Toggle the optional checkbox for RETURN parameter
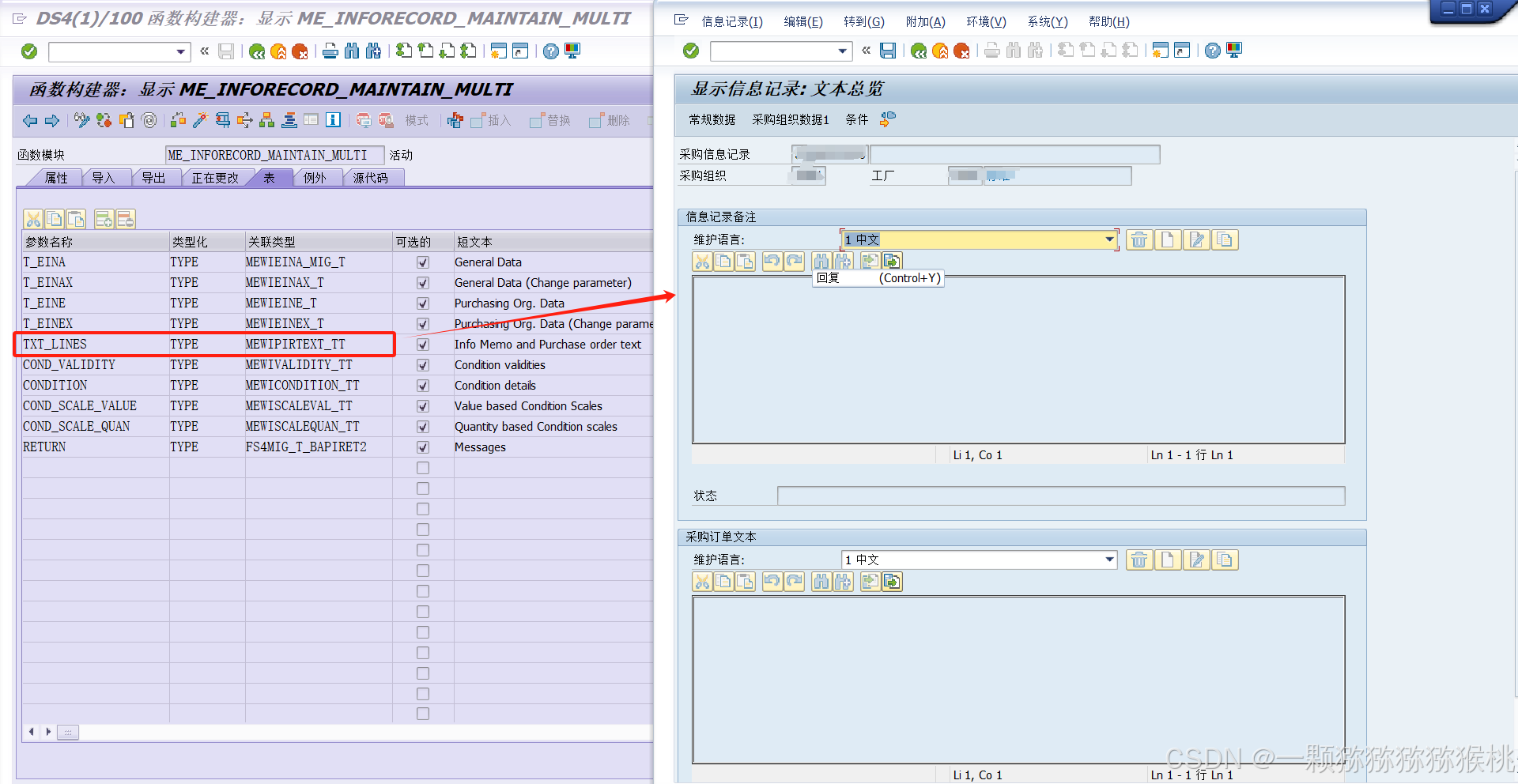Image resolution: width=1518 pixels, height=784 pixels. coord(422,447)
